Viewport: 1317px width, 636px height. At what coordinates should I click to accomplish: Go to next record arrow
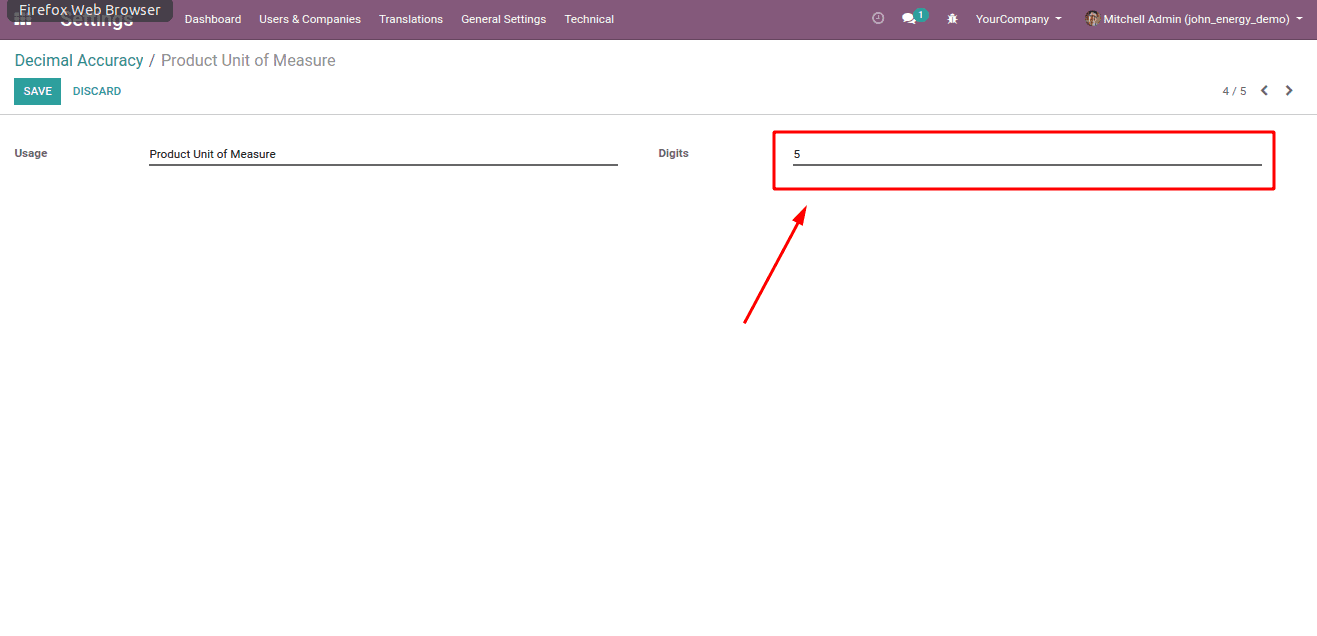tap(1289, 91)
